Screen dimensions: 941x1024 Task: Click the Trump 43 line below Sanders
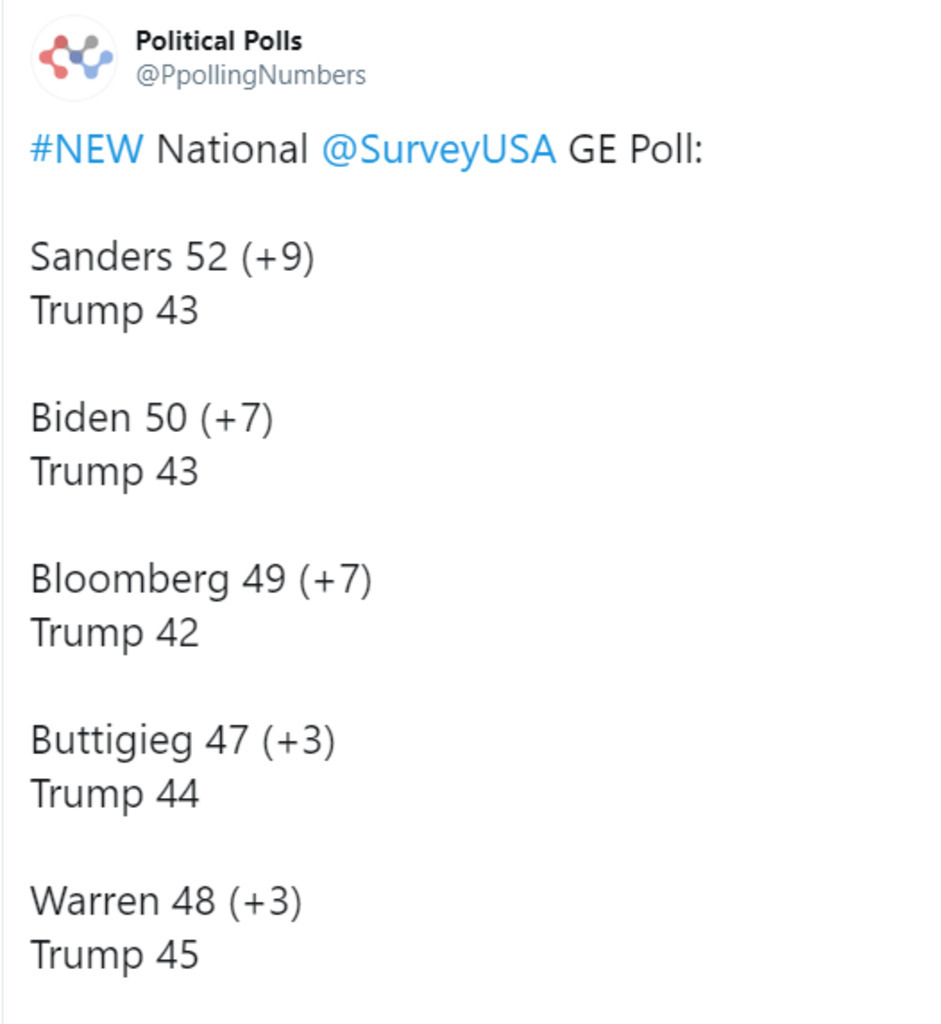[114, 311]
